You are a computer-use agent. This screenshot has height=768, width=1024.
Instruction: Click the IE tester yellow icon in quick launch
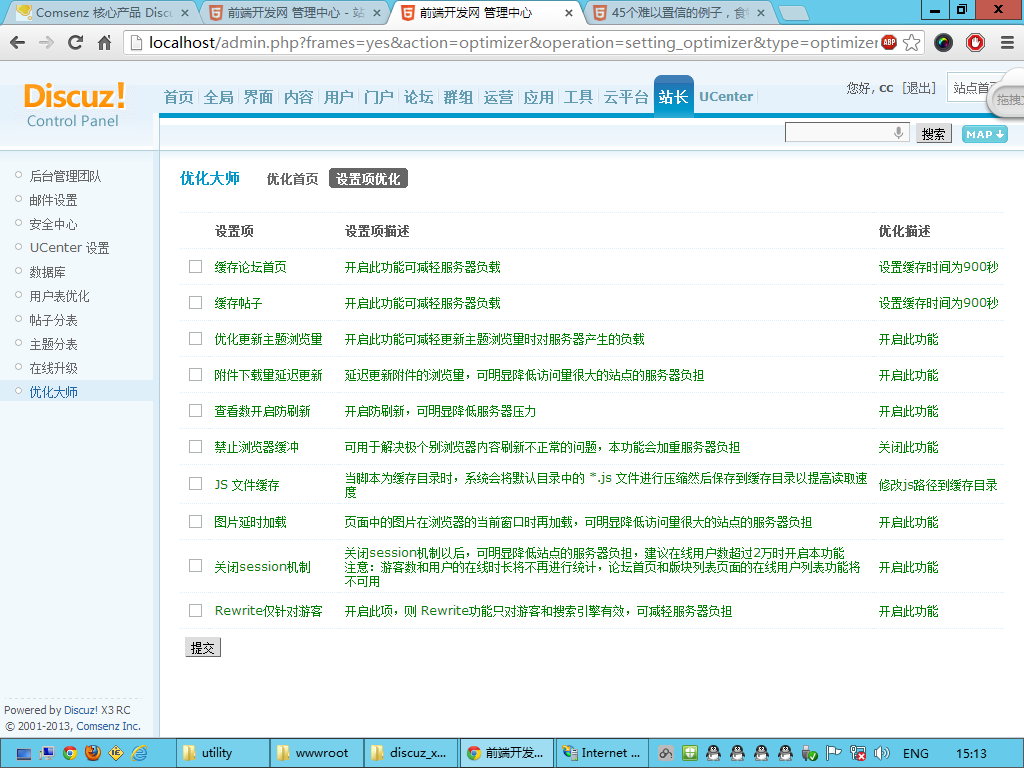click(116, 753)
